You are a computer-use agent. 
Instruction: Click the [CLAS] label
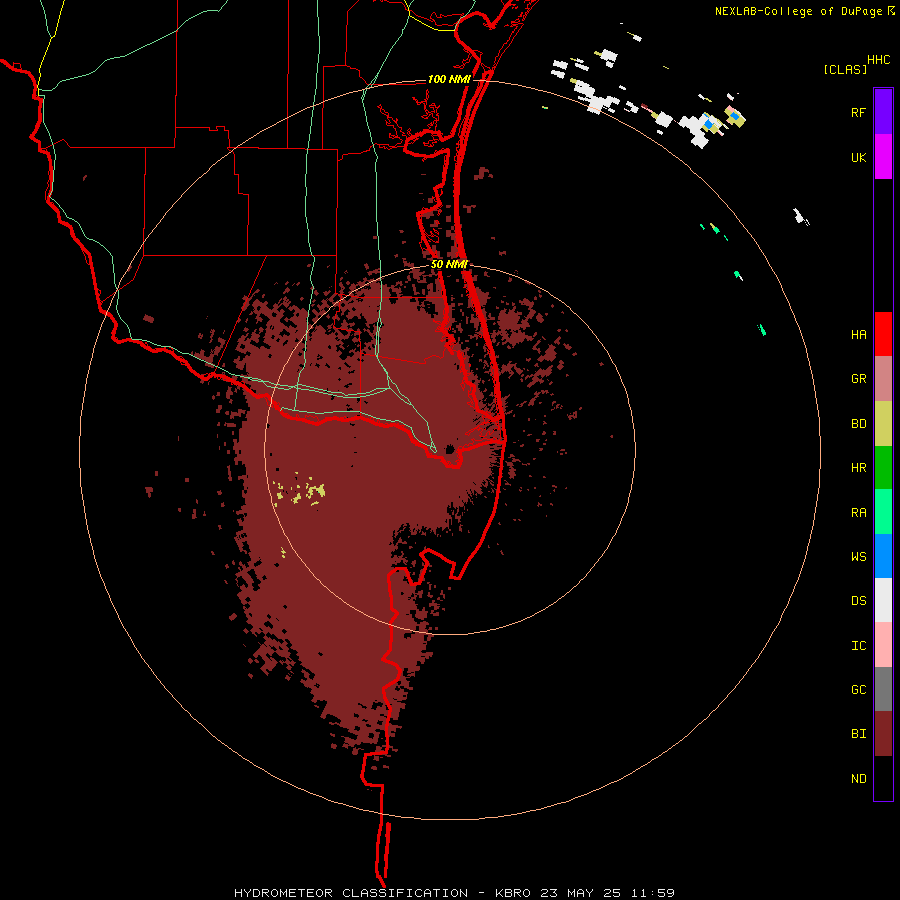click(x=845, y=69)
